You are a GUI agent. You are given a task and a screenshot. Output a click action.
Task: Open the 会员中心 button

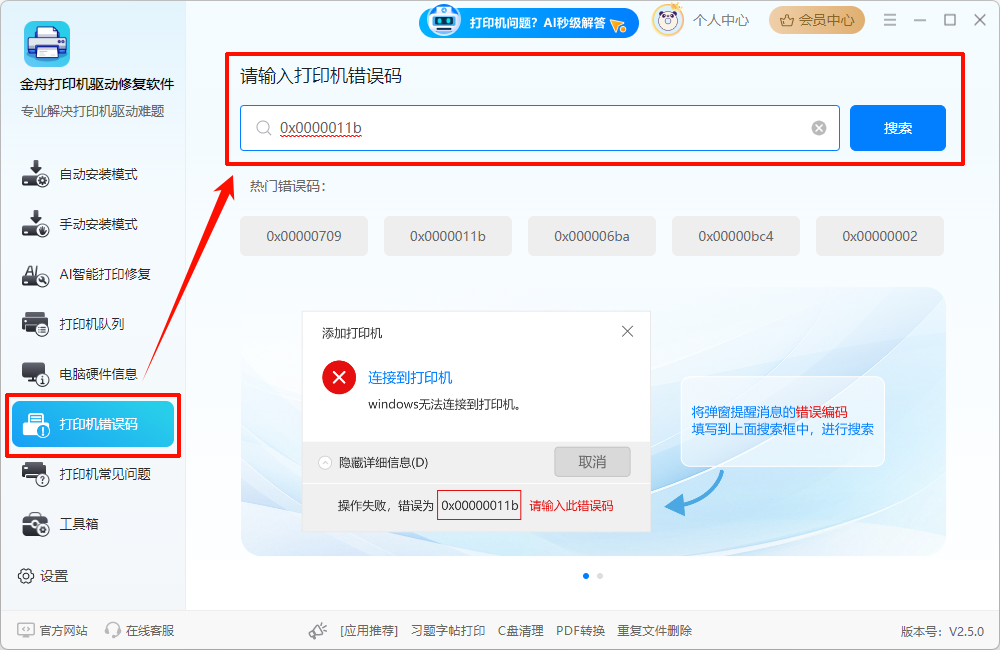816,20
